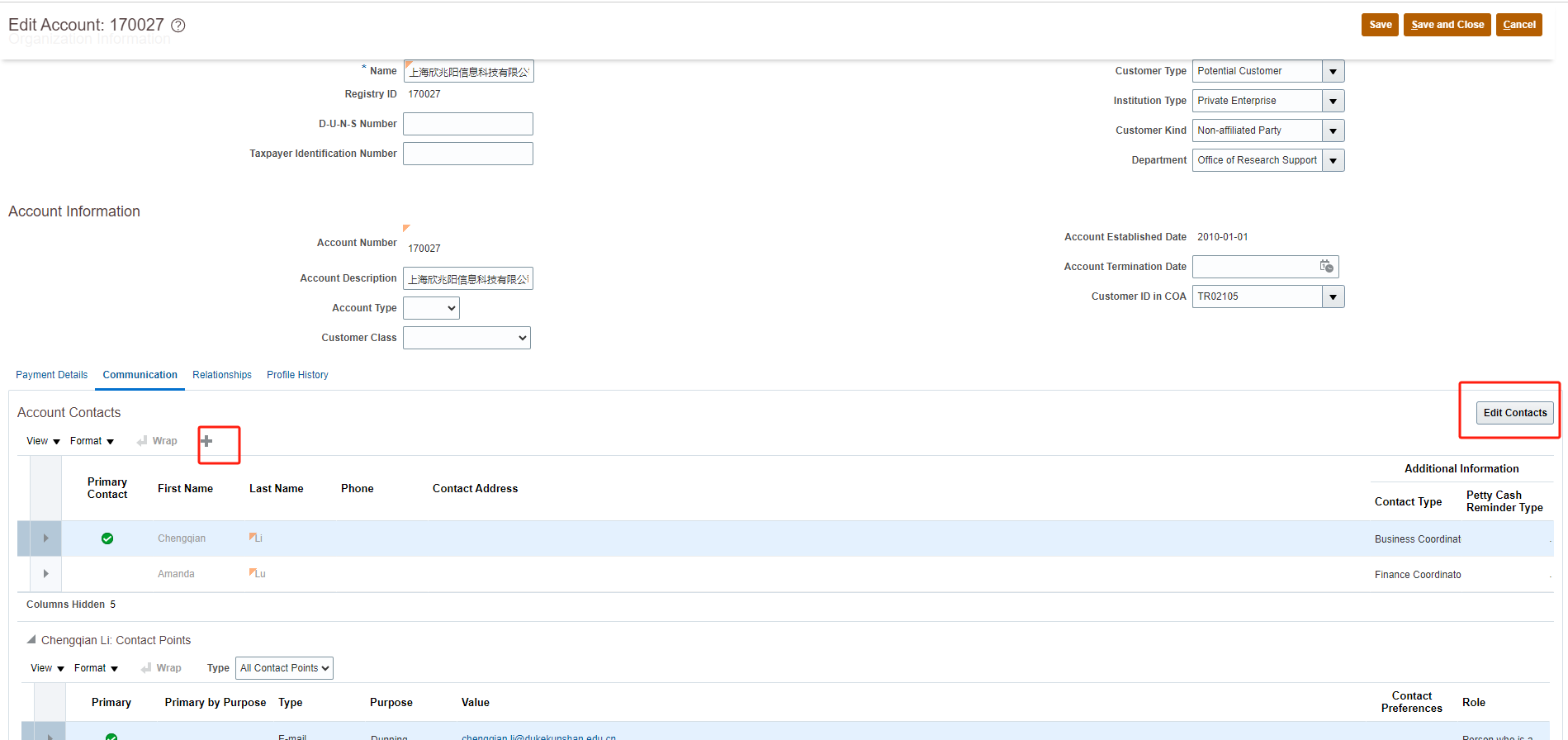Click the Account Description field
Viewport: 1568px width, 740px height.
coord(468,278)
